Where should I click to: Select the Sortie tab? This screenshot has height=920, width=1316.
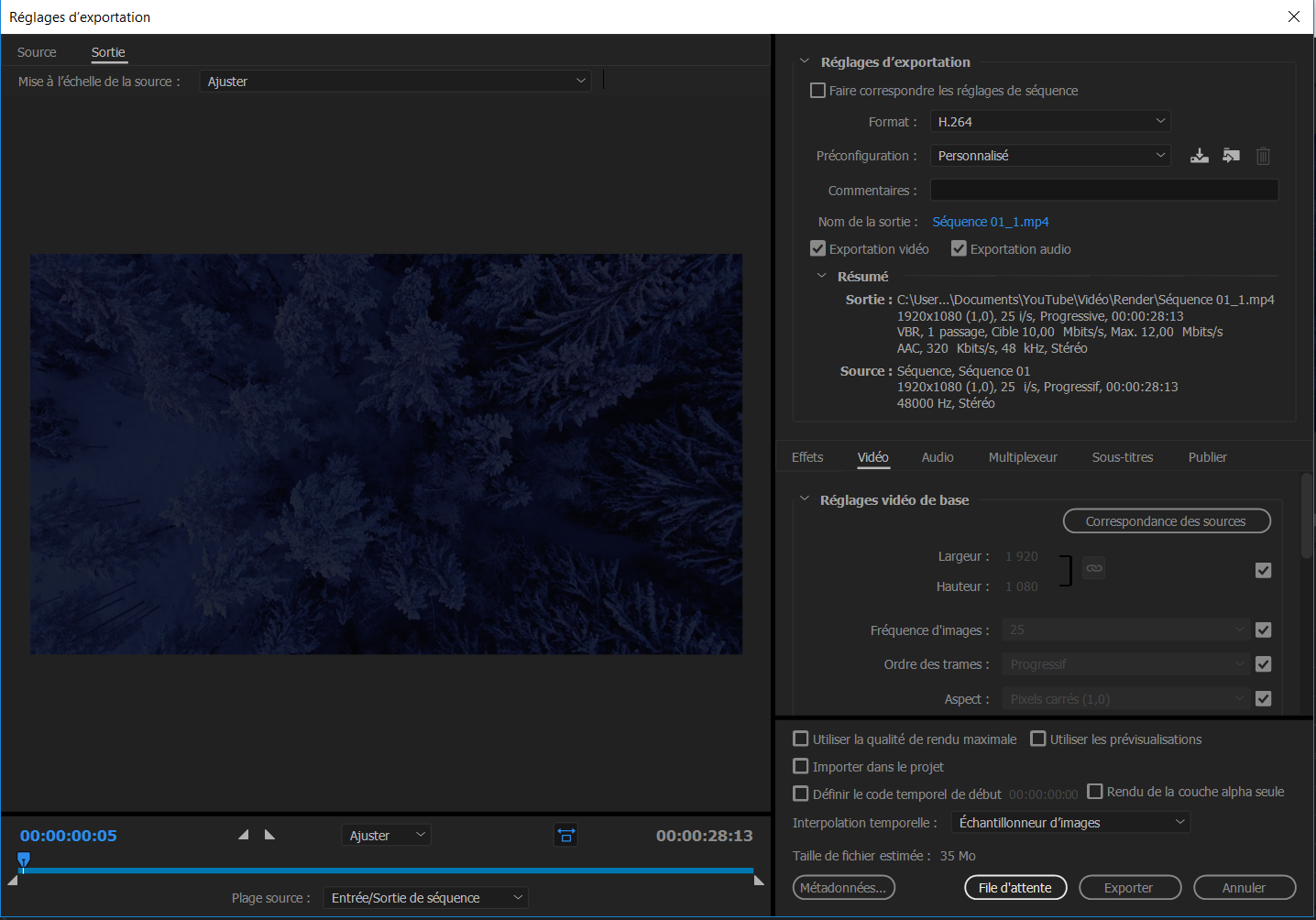108,52
